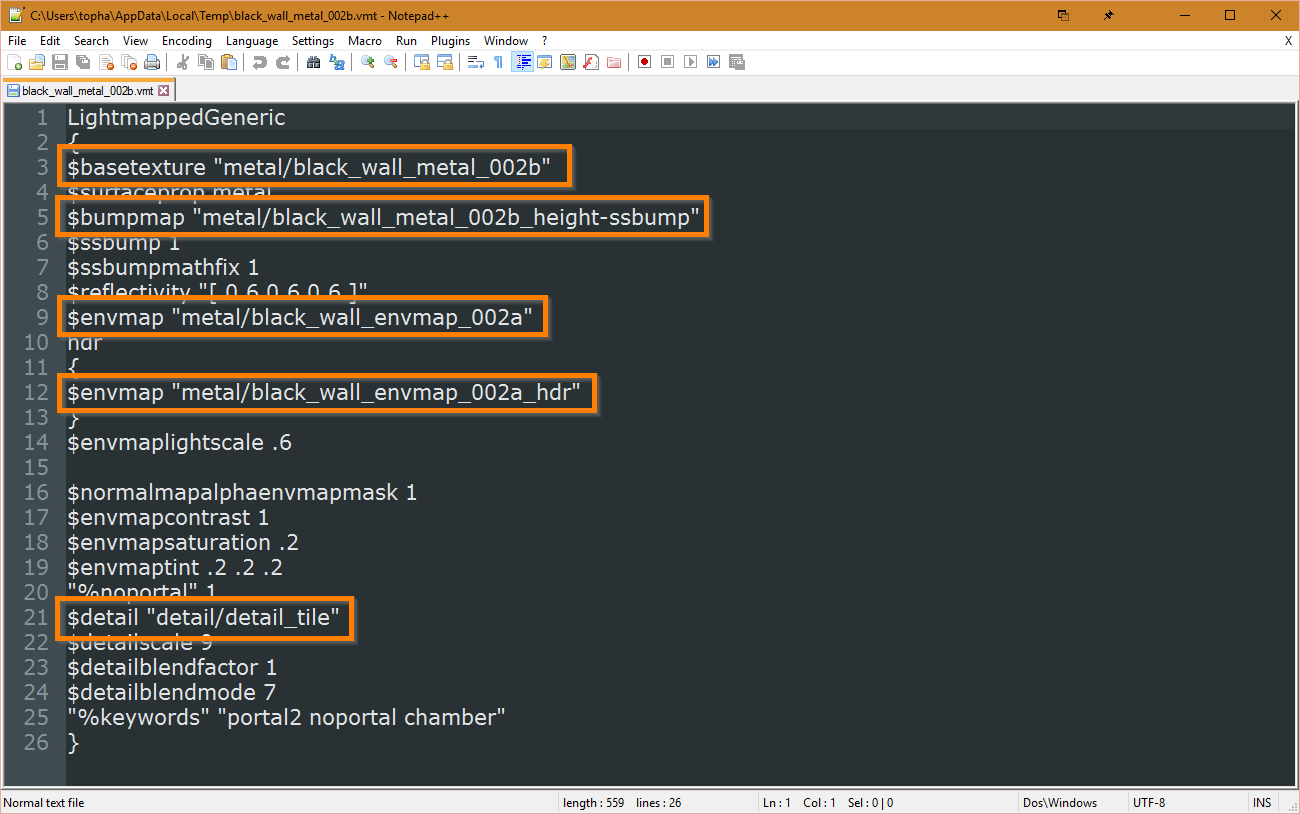Click the Close All toolbar icon

(x=129, y=62)
